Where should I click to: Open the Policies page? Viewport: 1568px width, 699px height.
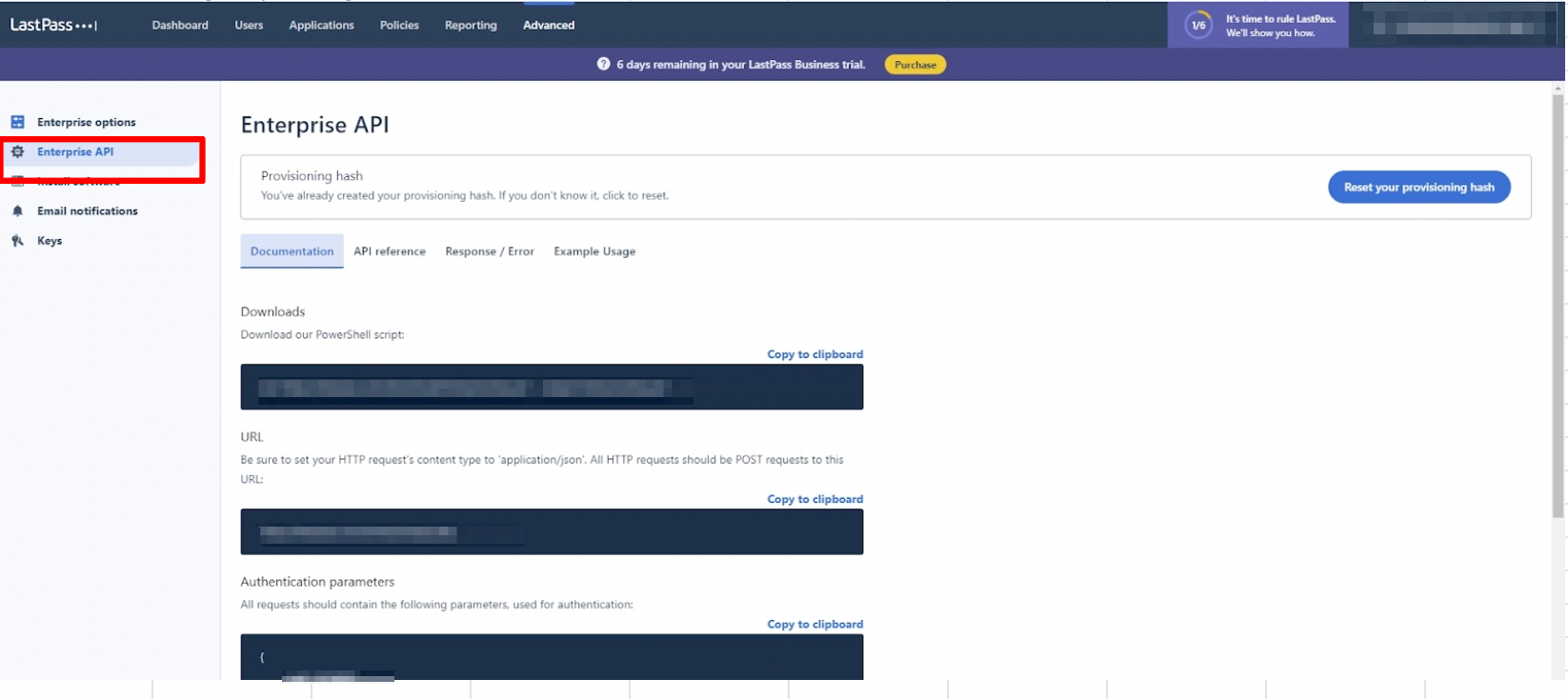coord(399,25)
